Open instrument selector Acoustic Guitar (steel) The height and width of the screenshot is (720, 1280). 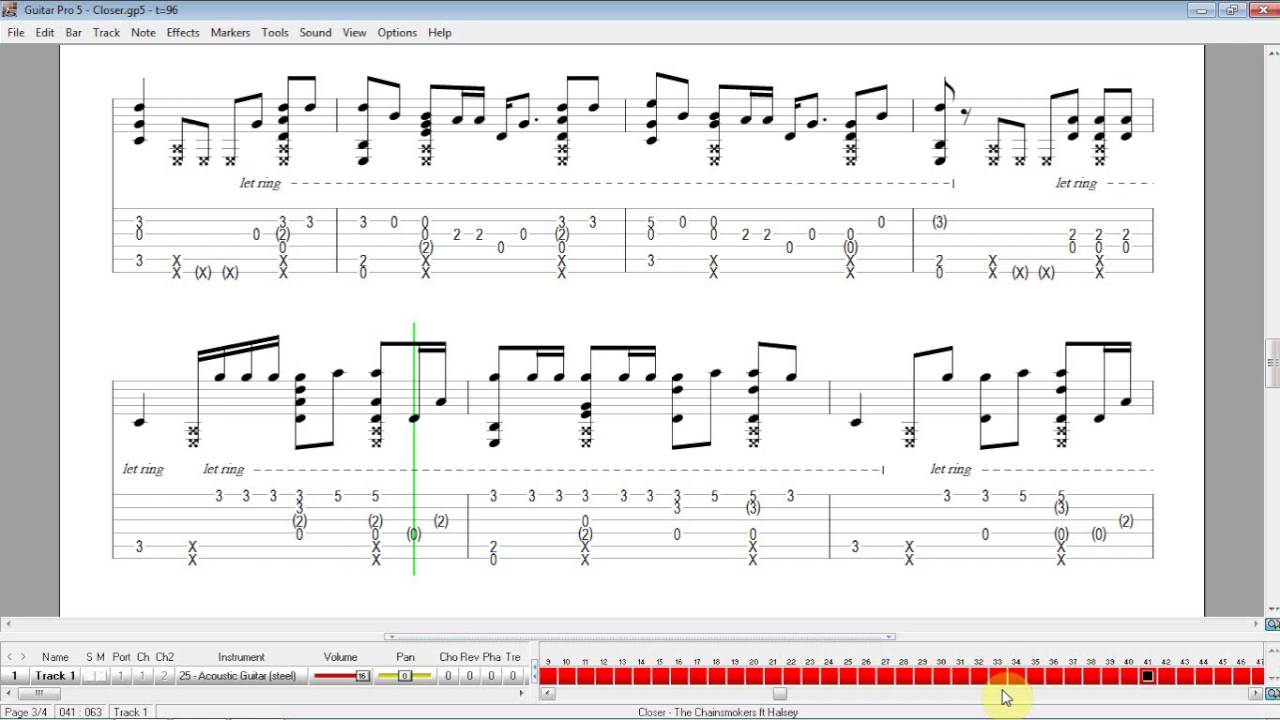pos(241,676)
